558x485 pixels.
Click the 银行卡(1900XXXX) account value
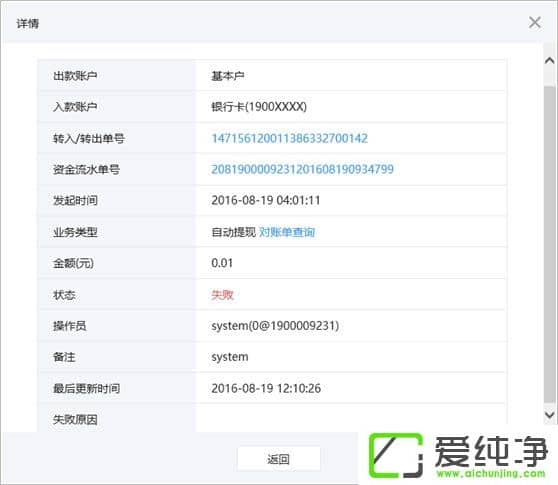[259, 106]
